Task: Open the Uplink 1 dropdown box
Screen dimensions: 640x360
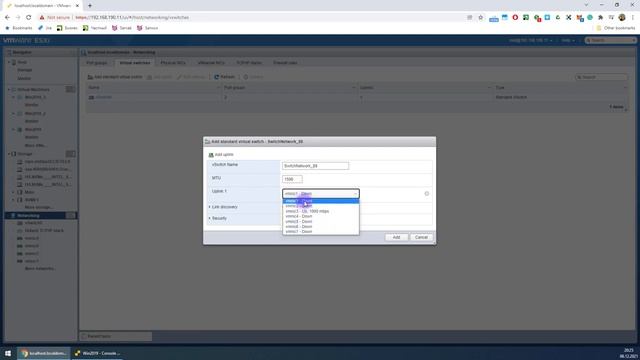Action: pyautogui.click(x=321, y=193)
